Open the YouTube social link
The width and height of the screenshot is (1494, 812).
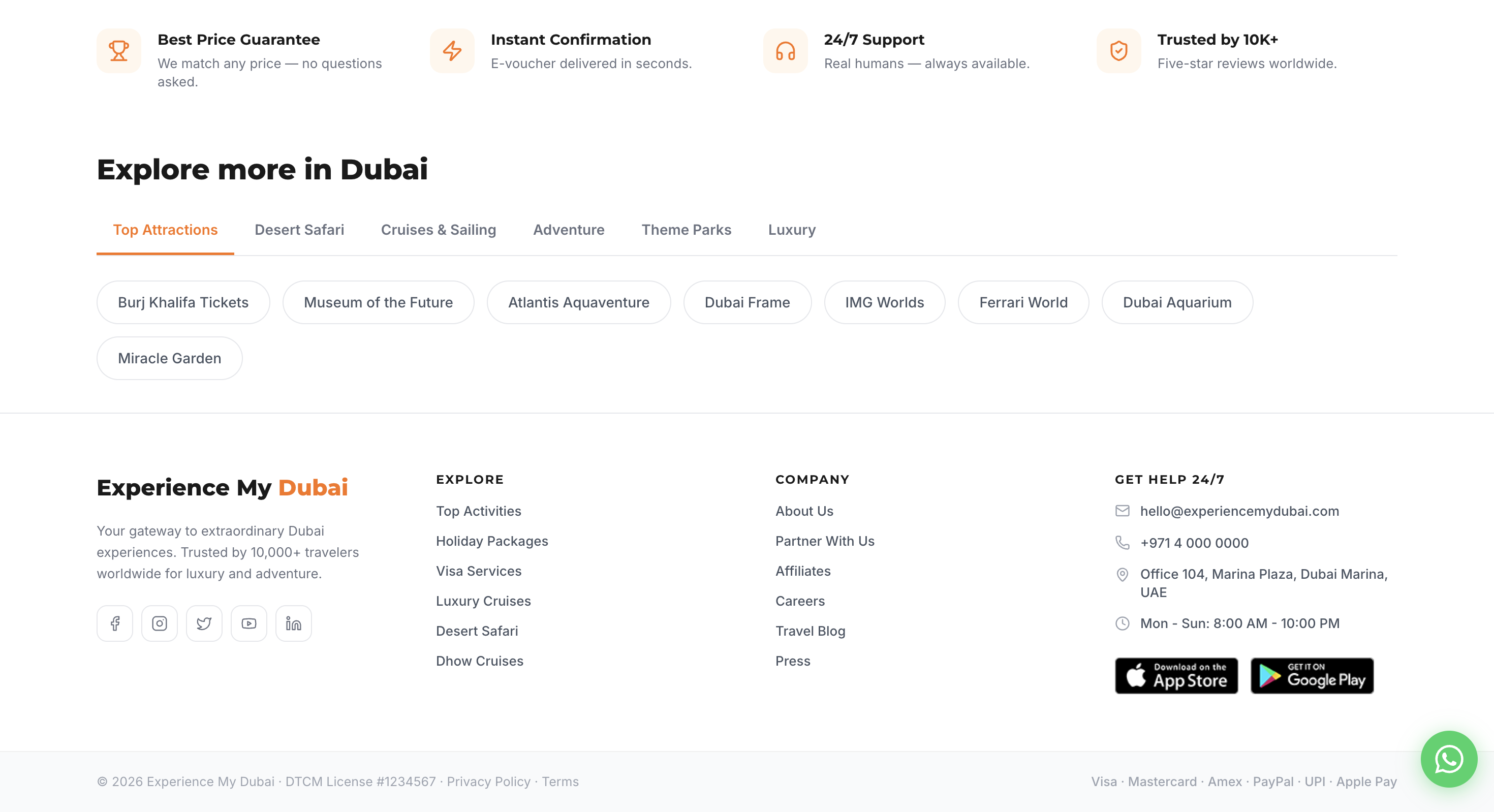pyautogui.click(x=249, y=623)
